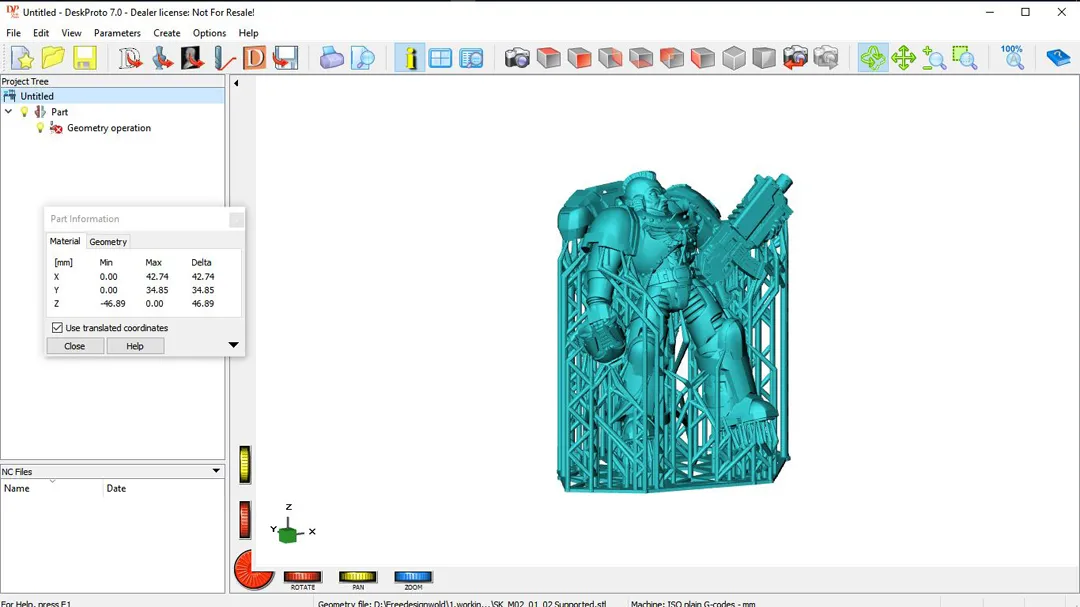Click the DeskProto app icon in title bar
1080x607 pixels.
coord(12,12)
